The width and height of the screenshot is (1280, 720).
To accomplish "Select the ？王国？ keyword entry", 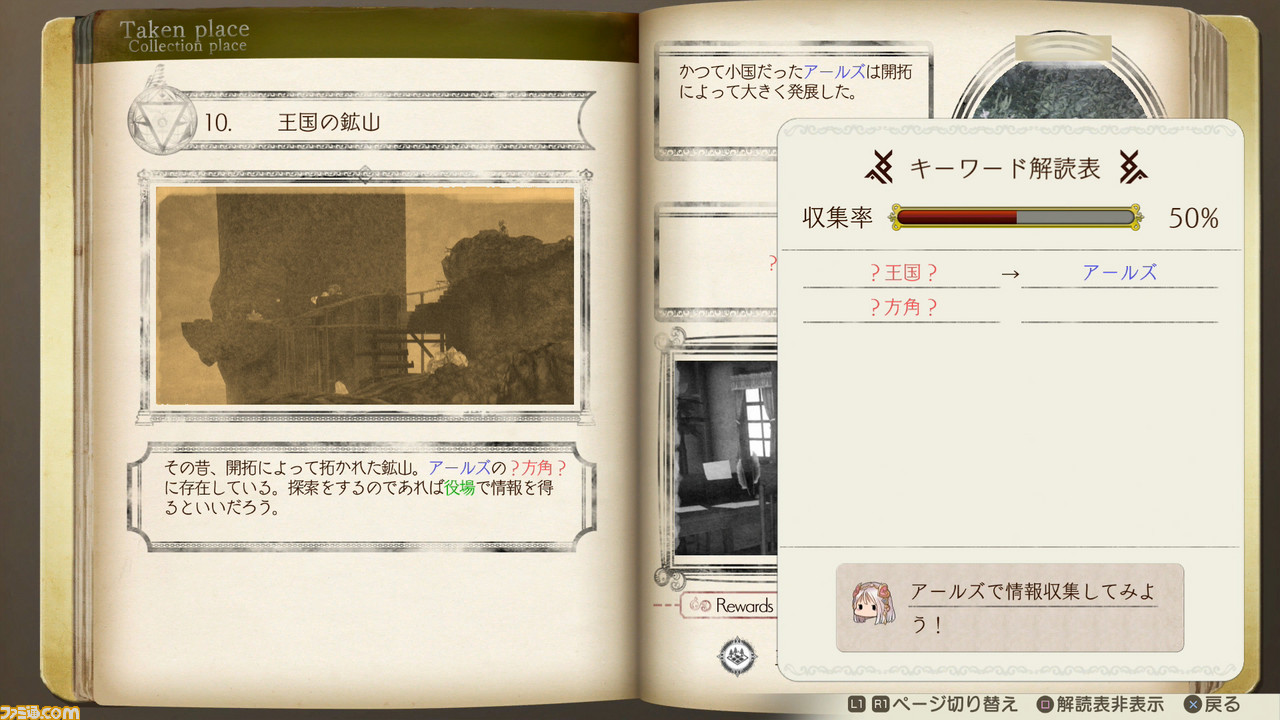I will pyautogui.click(x=903, y=272).
